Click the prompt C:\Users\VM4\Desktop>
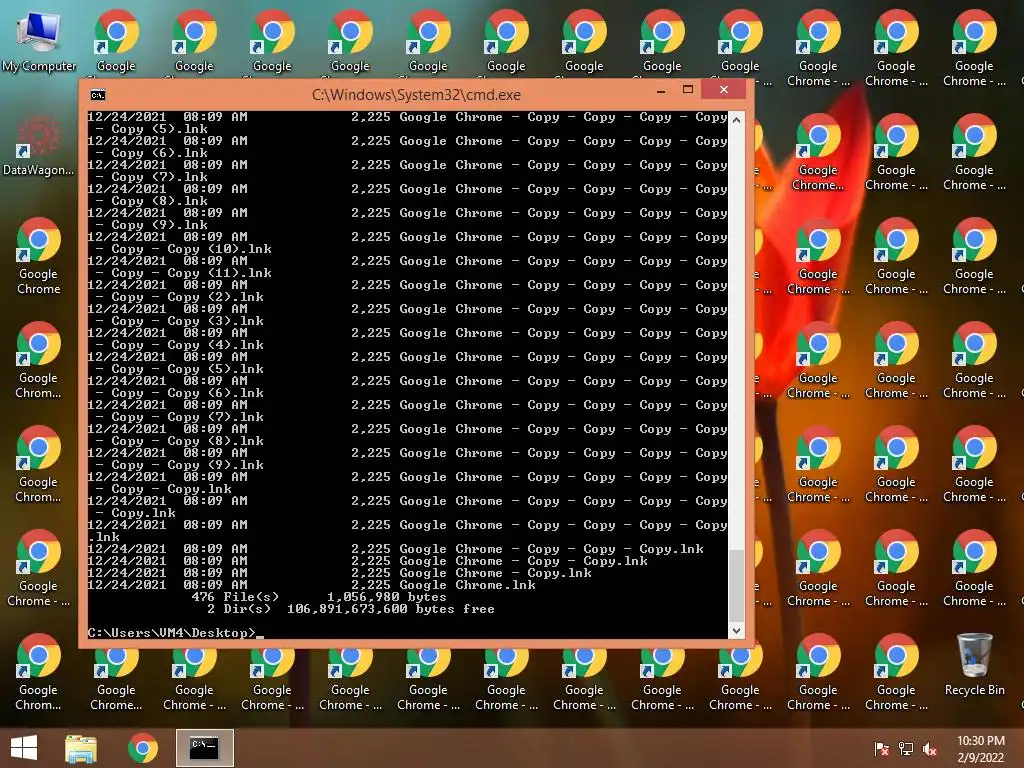The width and height of the screenshot is (1024, 768). [x=172, y=633]
